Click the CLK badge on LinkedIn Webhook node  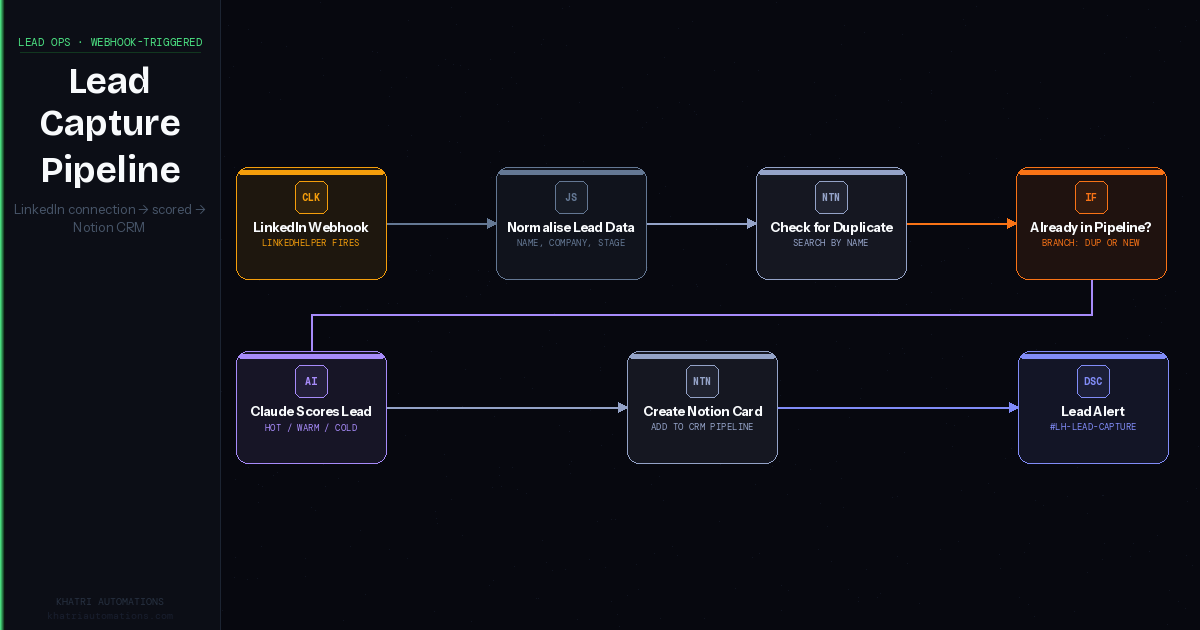311,197
